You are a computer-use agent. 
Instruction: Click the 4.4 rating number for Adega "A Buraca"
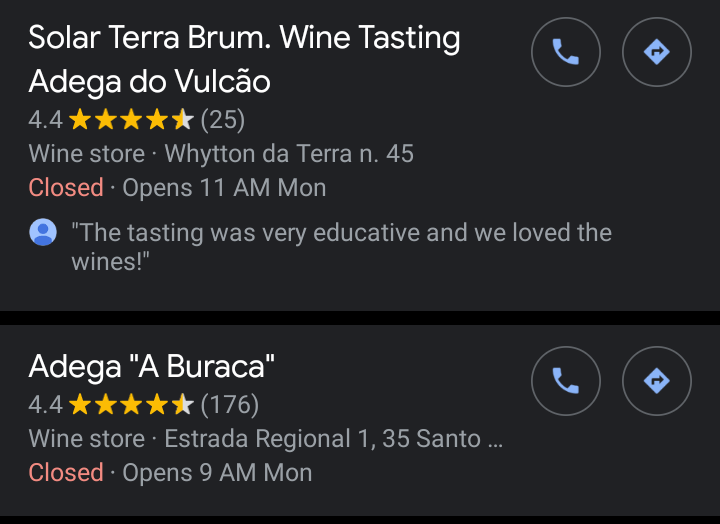click(x=45, y=405)
